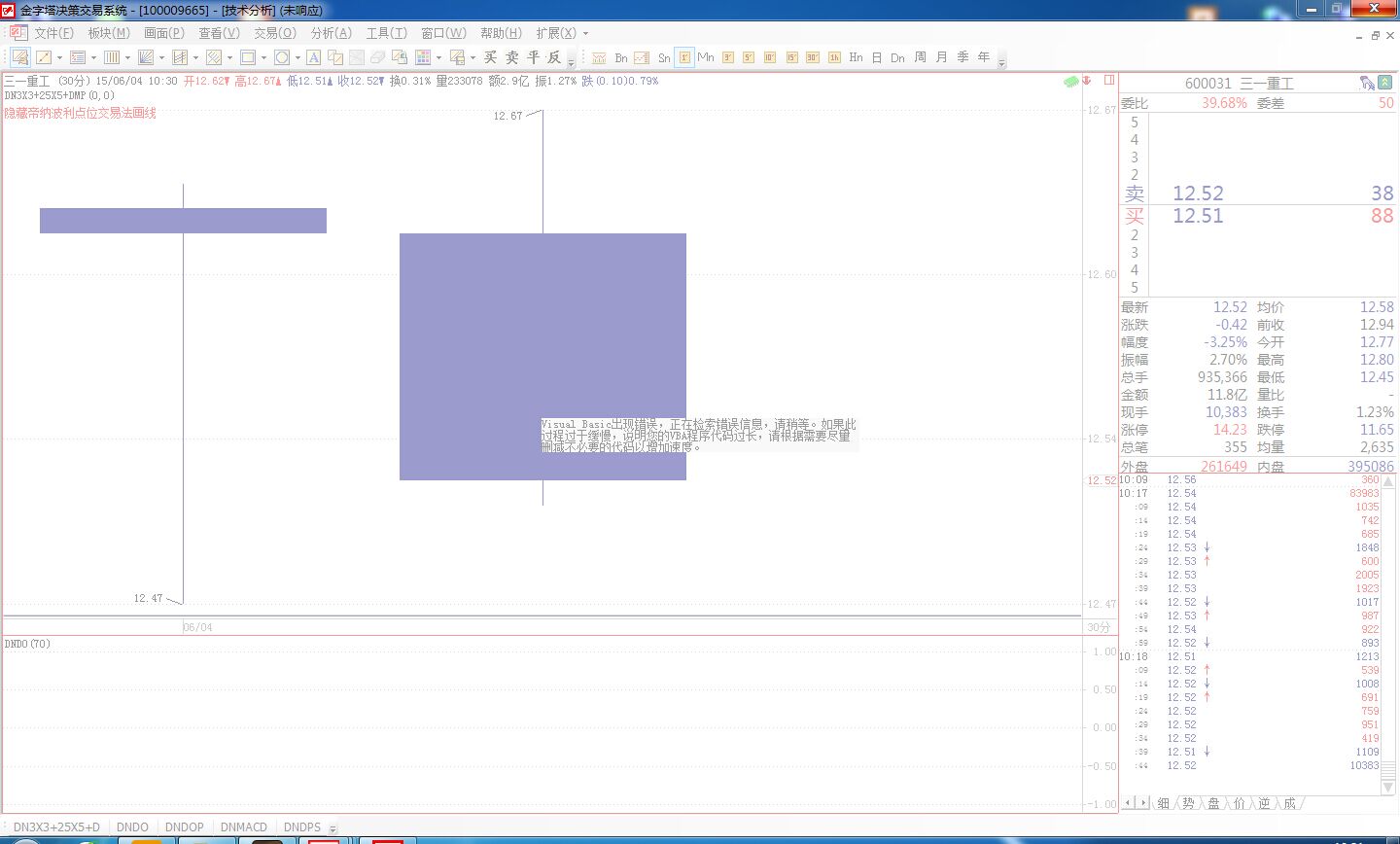The width and height of the screenshot is (1400, 844).
Task: Click the 势 trend tab button
Action: click(1188, 803)
